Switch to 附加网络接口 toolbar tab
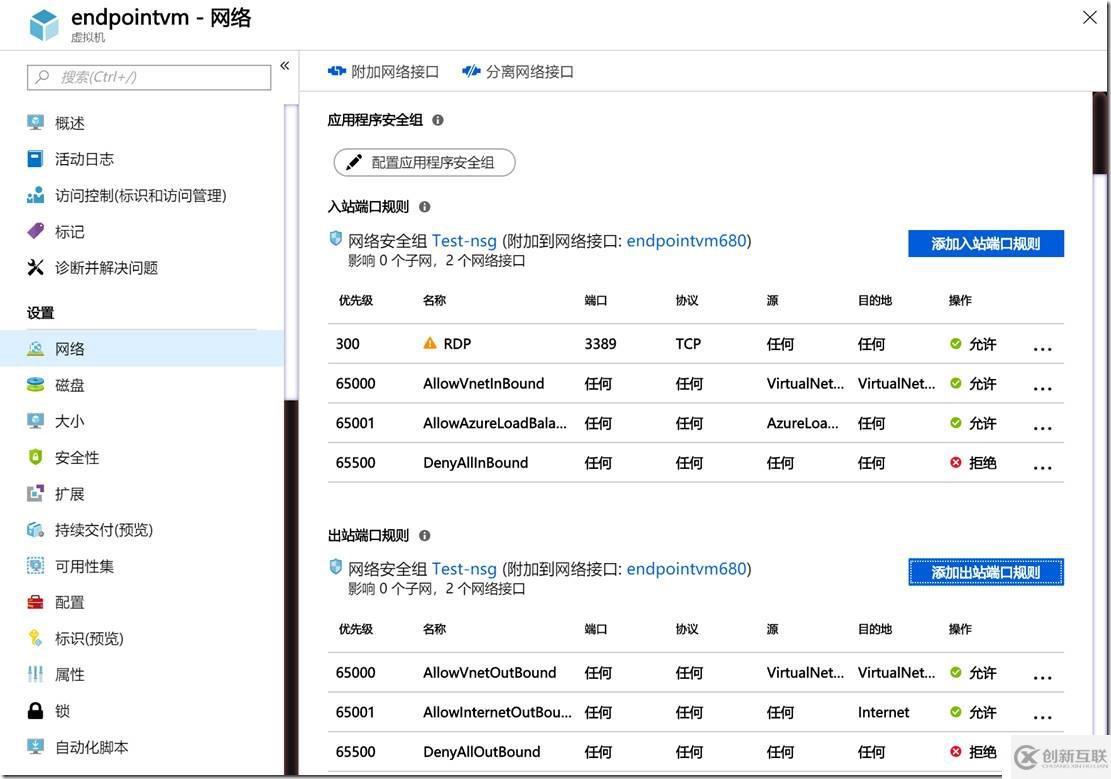Image resolution: width=1111 pixels, height=779 pixels. (x=385, y=71)
